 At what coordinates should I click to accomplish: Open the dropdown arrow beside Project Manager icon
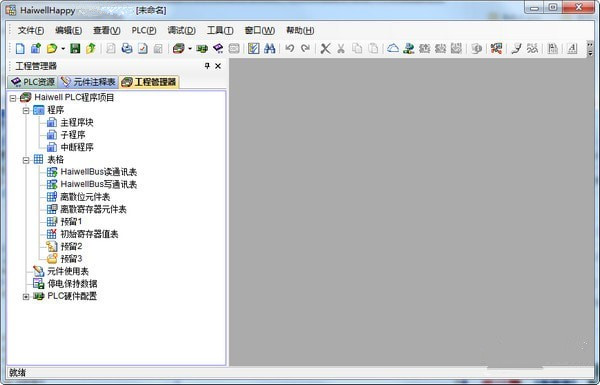click(x=189, y=49)
